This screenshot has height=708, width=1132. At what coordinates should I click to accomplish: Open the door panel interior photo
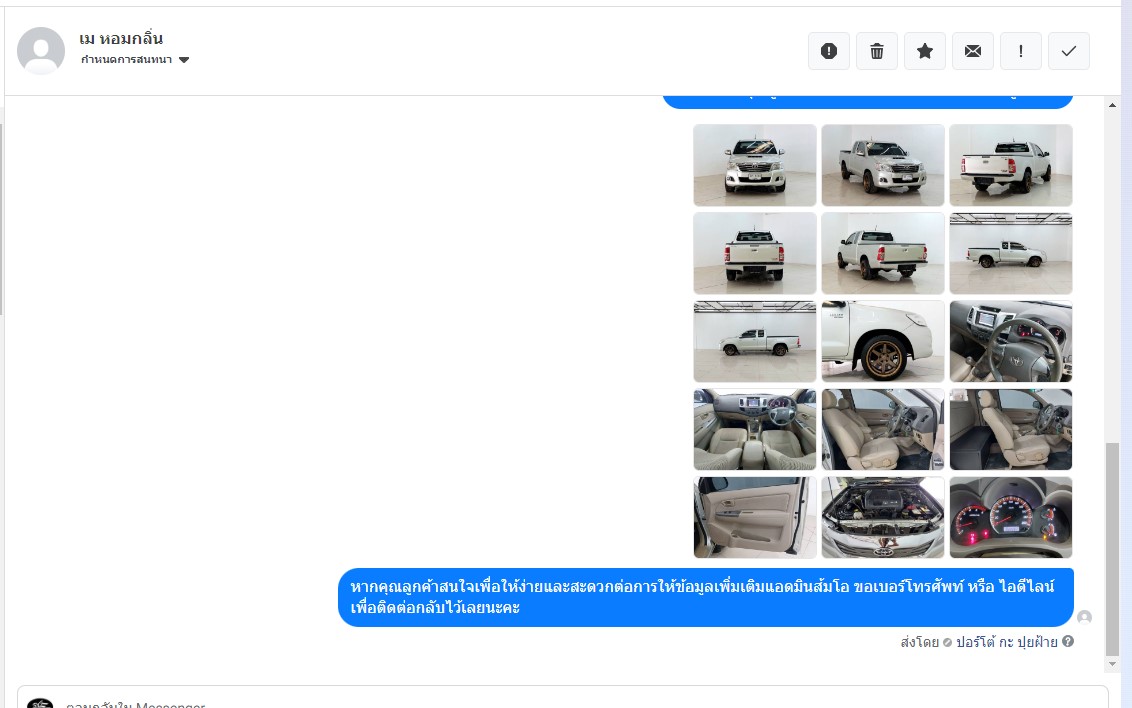(755, 517)
